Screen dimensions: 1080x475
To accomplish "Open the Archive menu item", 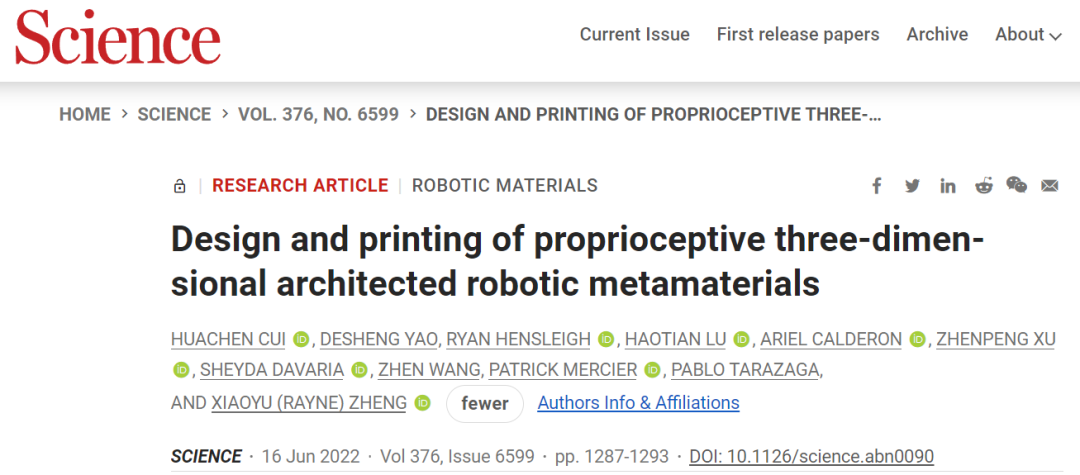I will [x=937, y=34].
